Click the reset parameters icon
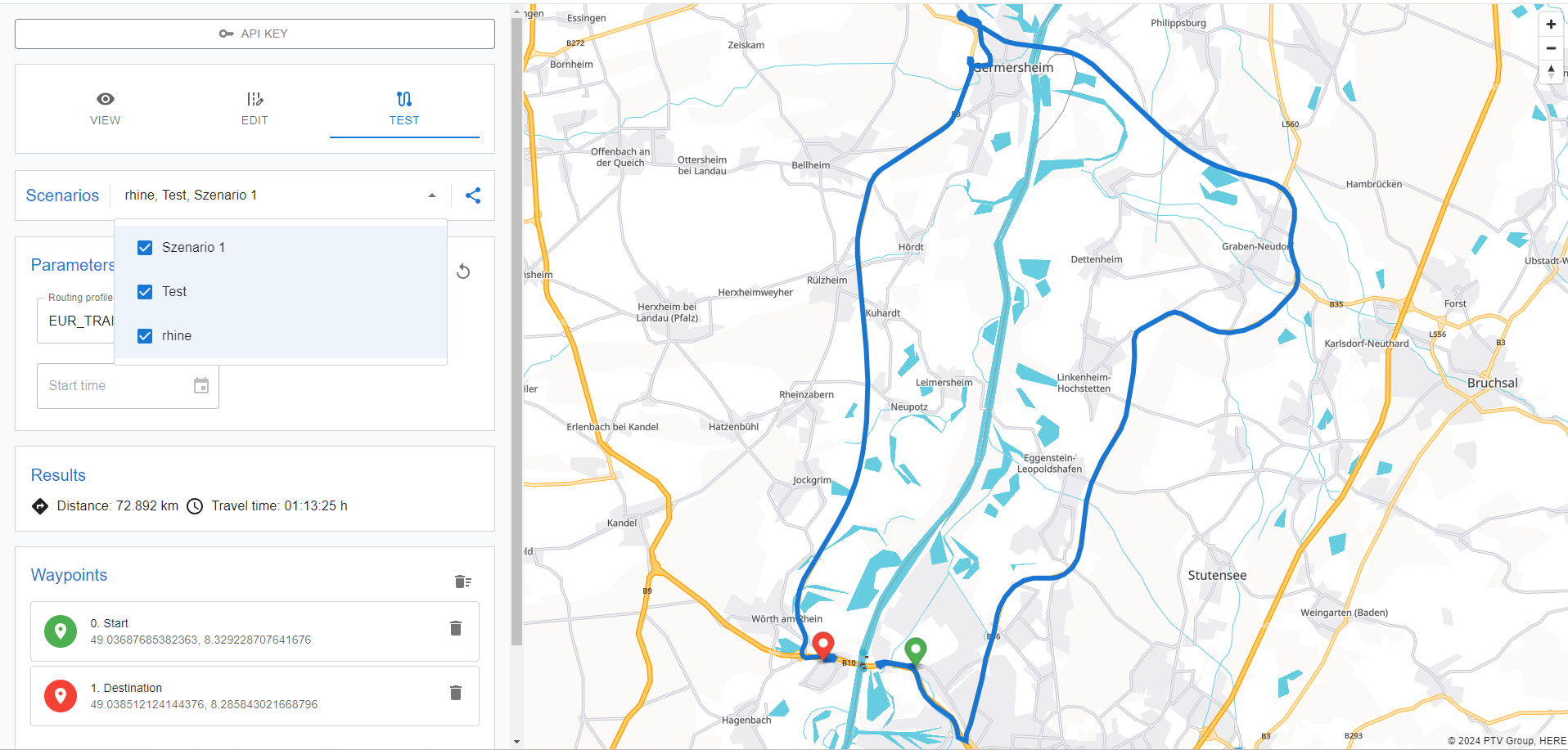 coord(463,272)
